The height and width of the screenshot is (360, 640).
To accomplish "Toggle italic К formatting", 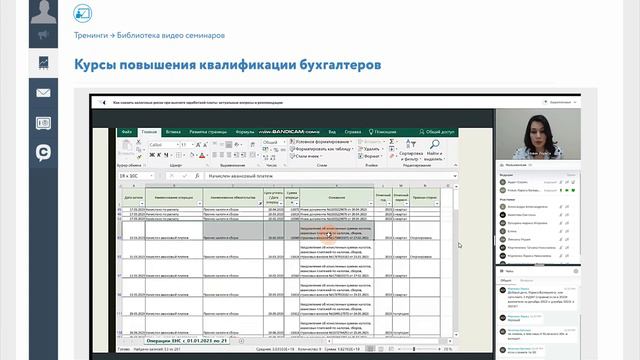I will pyautogui.click(x=159, y=155).
